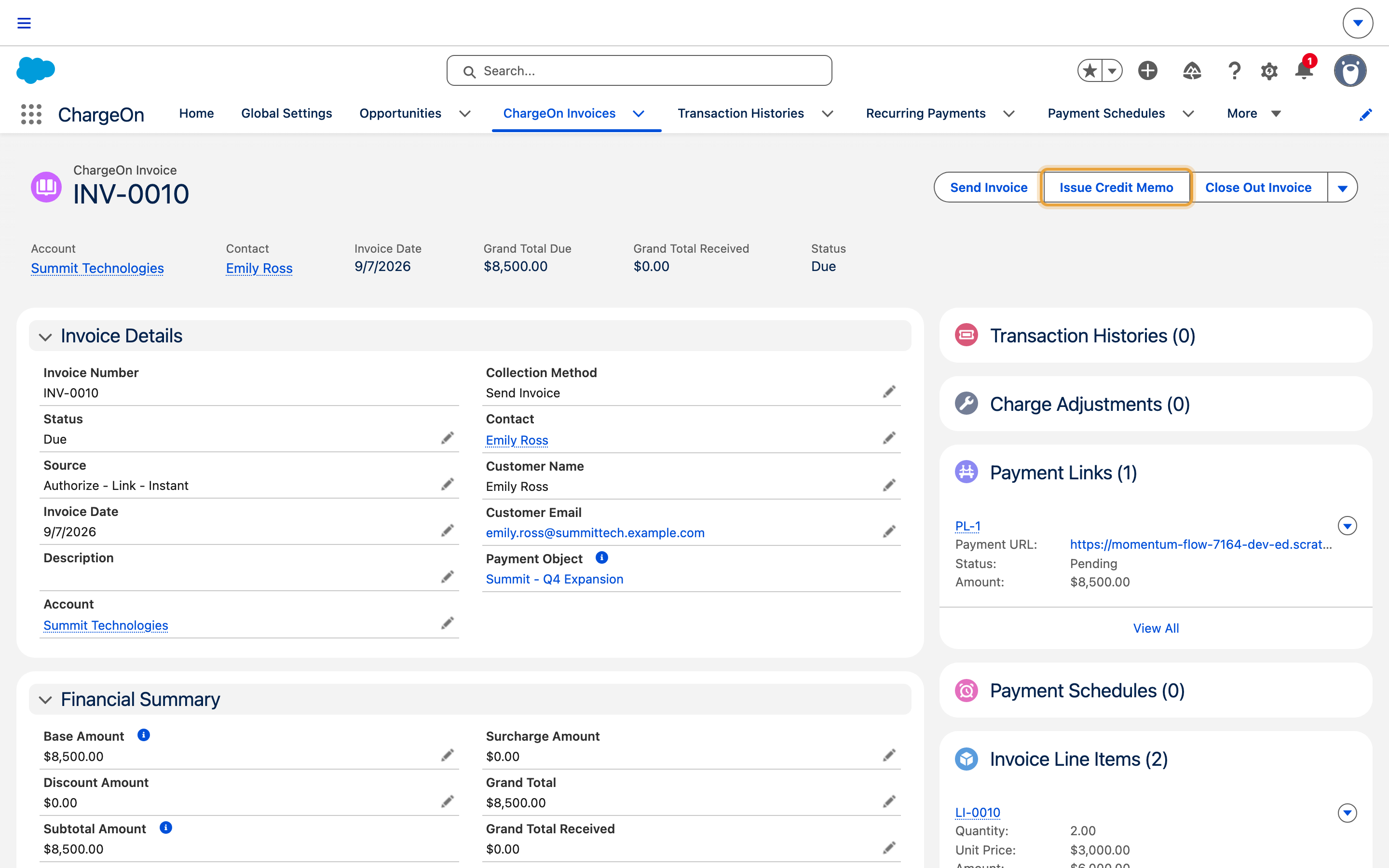Expand the Payment Schedules tab chevron

pos(1188,114)
